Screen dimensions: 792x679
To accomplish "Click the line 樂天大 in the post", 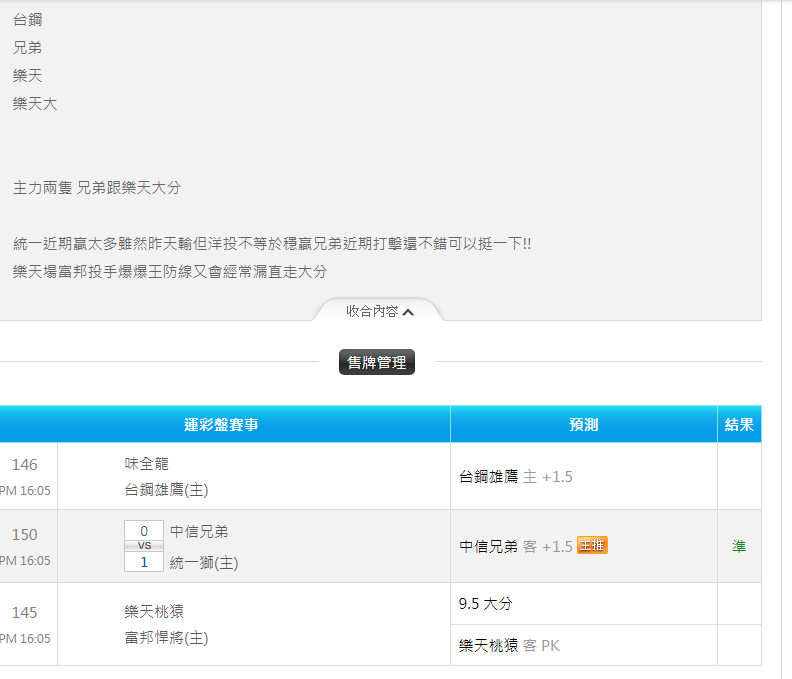I will [x=35, y=104].
